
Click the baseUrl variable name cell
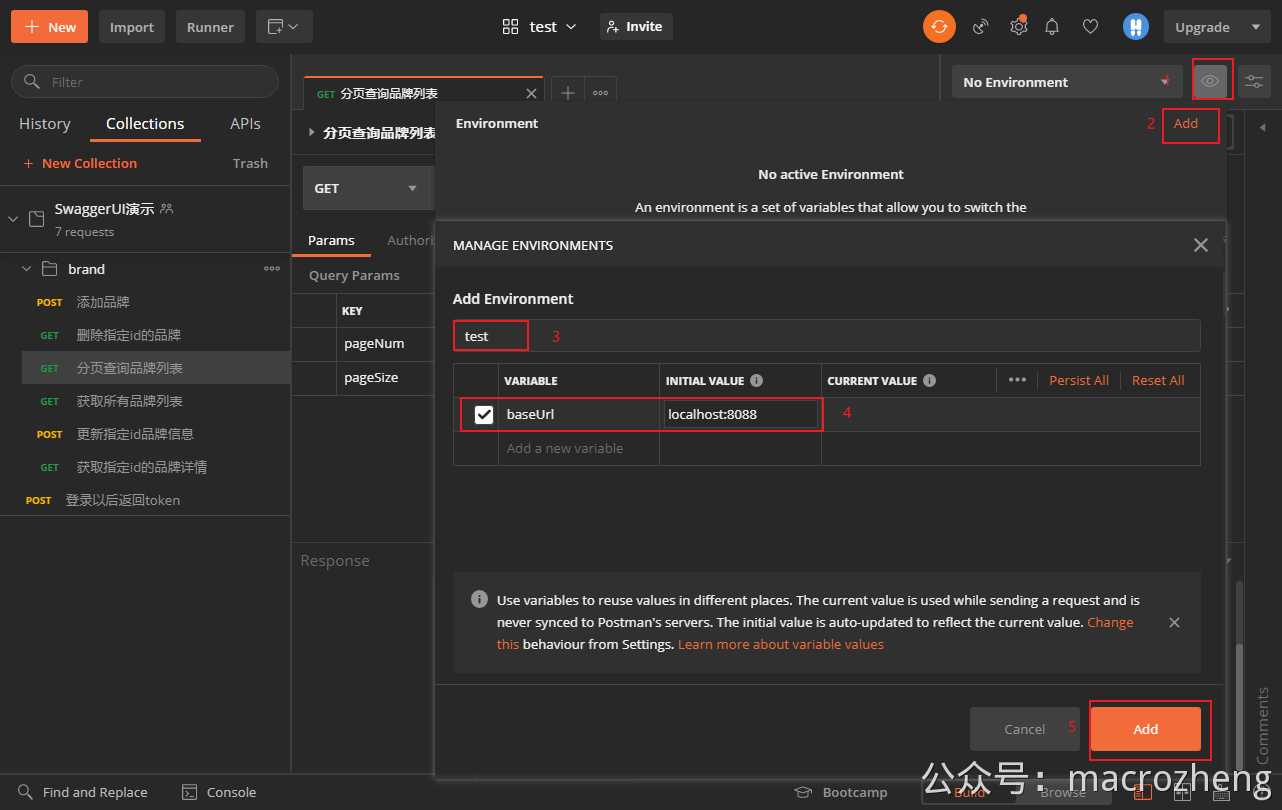(x=578, y=414)
